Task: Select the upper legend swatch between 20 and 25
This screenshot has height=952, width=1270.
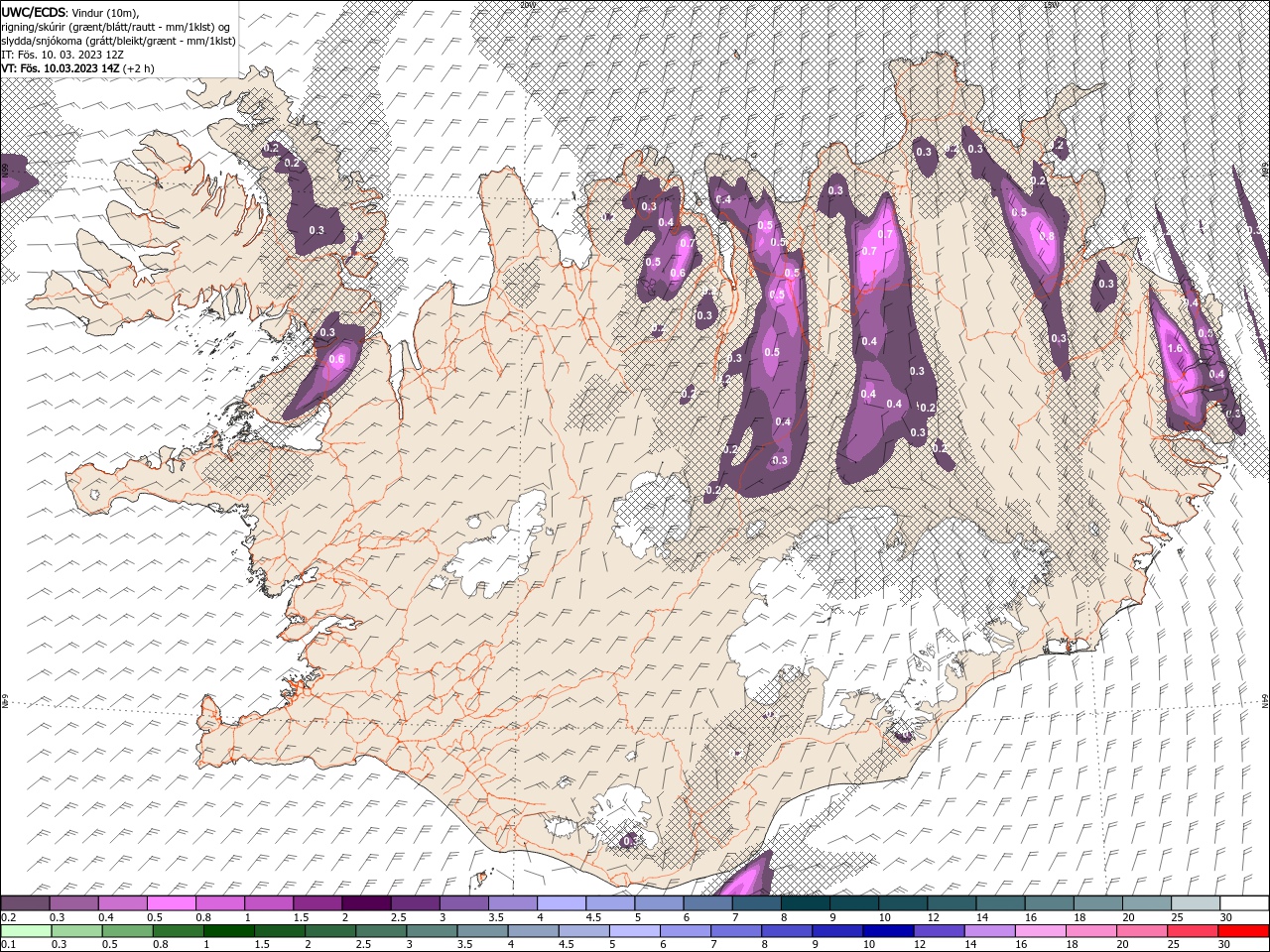Action: coord(1146,902)
